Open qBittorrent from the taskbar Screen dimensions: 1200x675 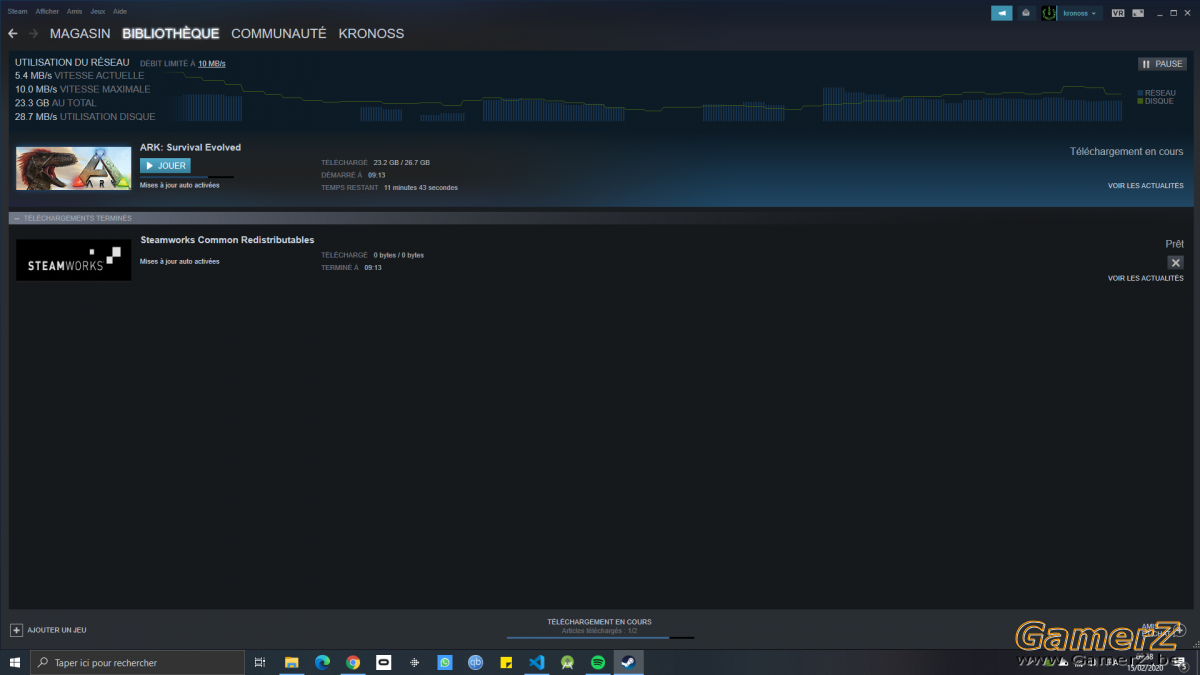476,662
